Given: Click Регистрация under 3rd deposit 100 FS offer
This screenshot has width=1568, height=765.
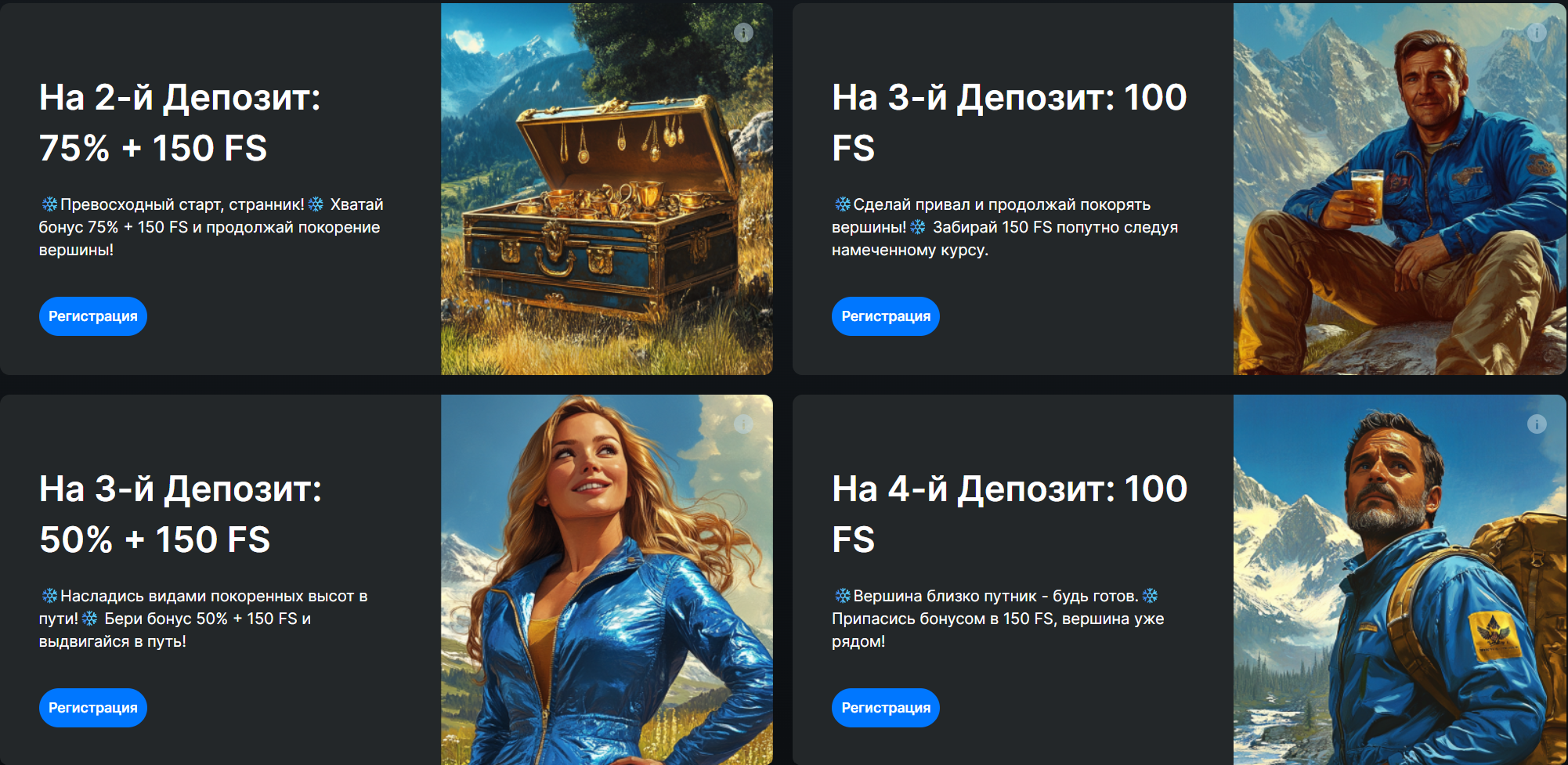Looking at the screenshot, I should (886, 316).
